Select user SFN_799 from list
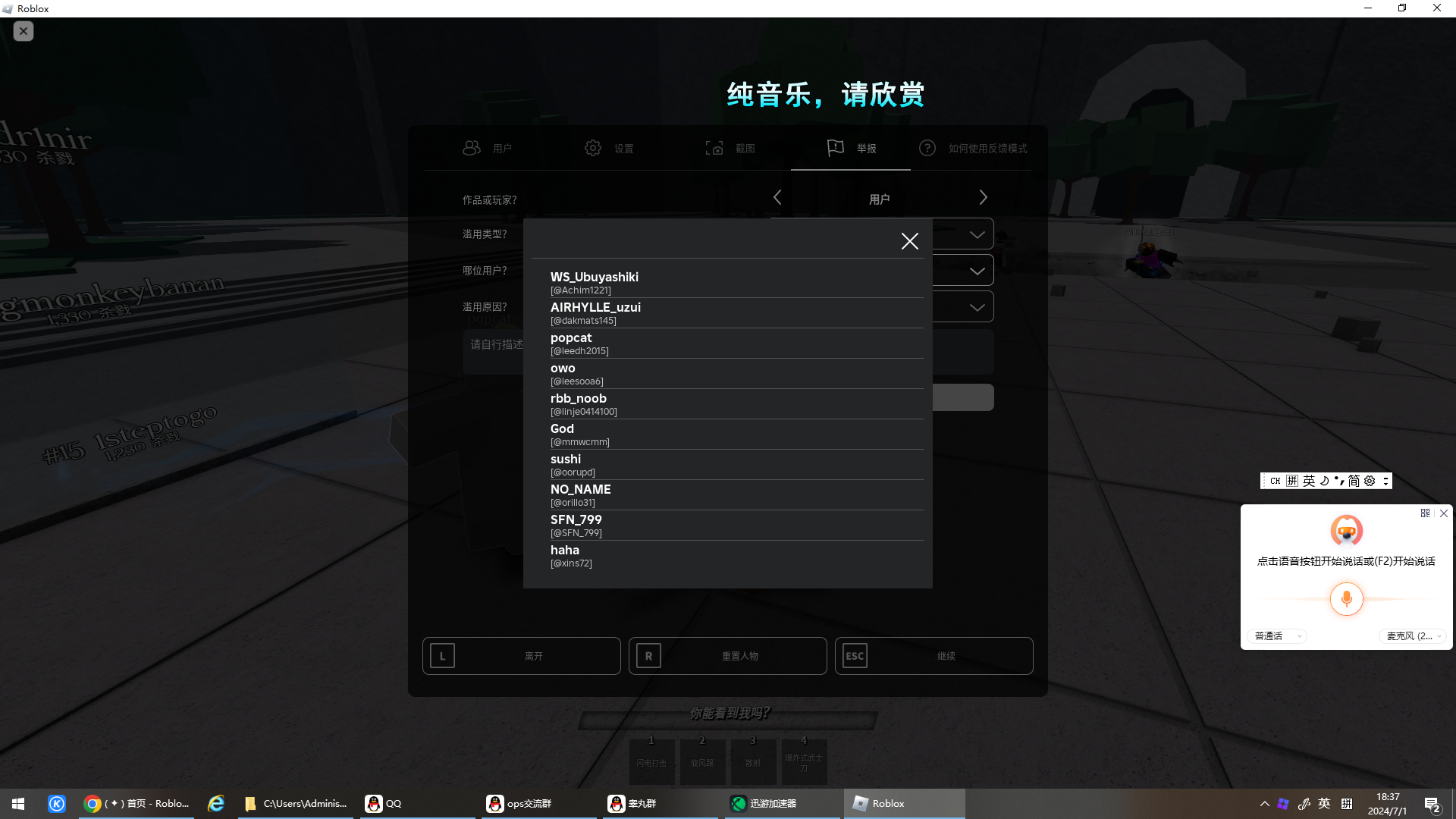This screenshot has width=1456, height=819. [x=736, y=525]
